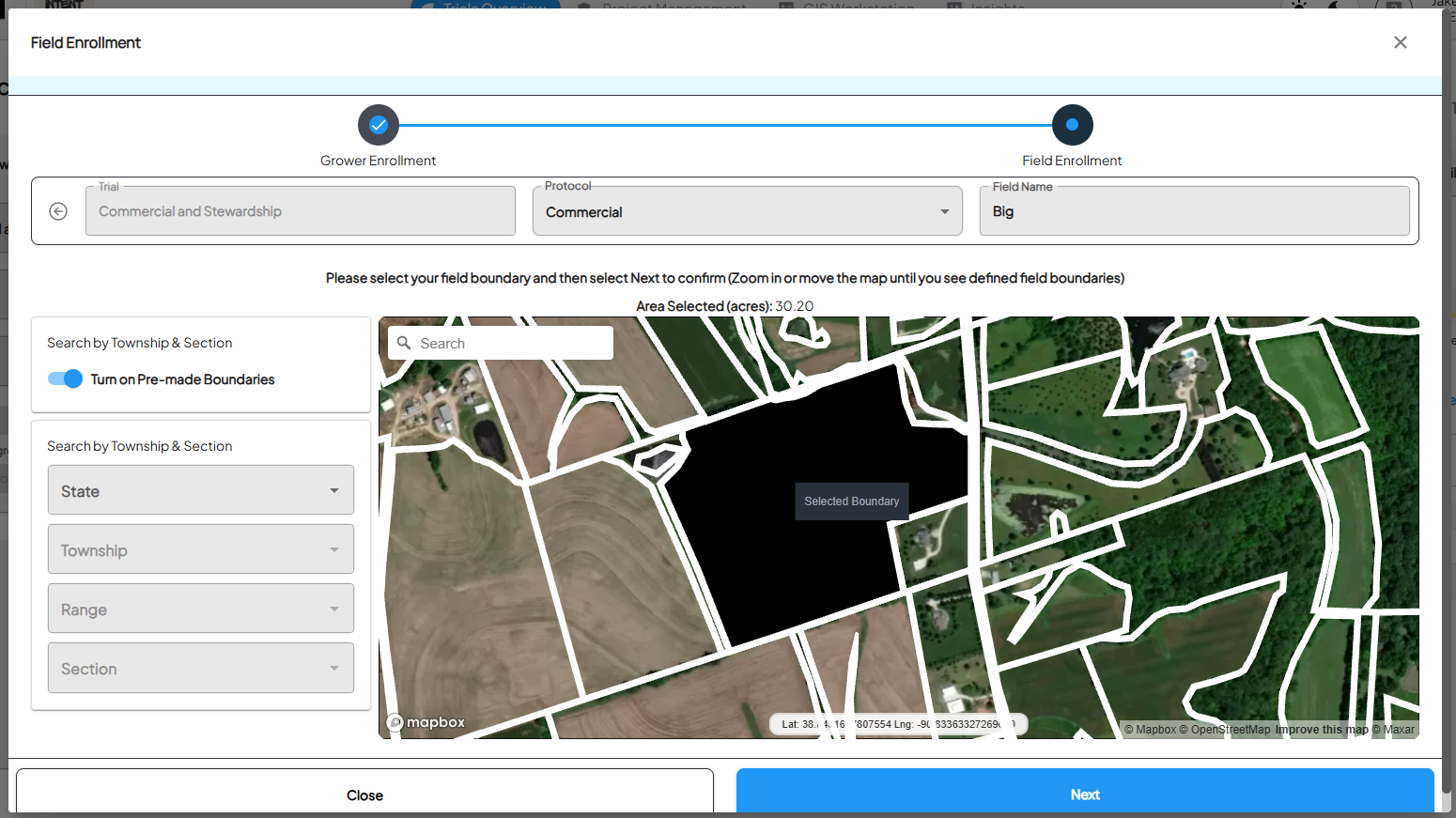Open the OpenStreetMap attribution link
Viewport: 1456px width, 818px height.
click(x=1225, y=730)
